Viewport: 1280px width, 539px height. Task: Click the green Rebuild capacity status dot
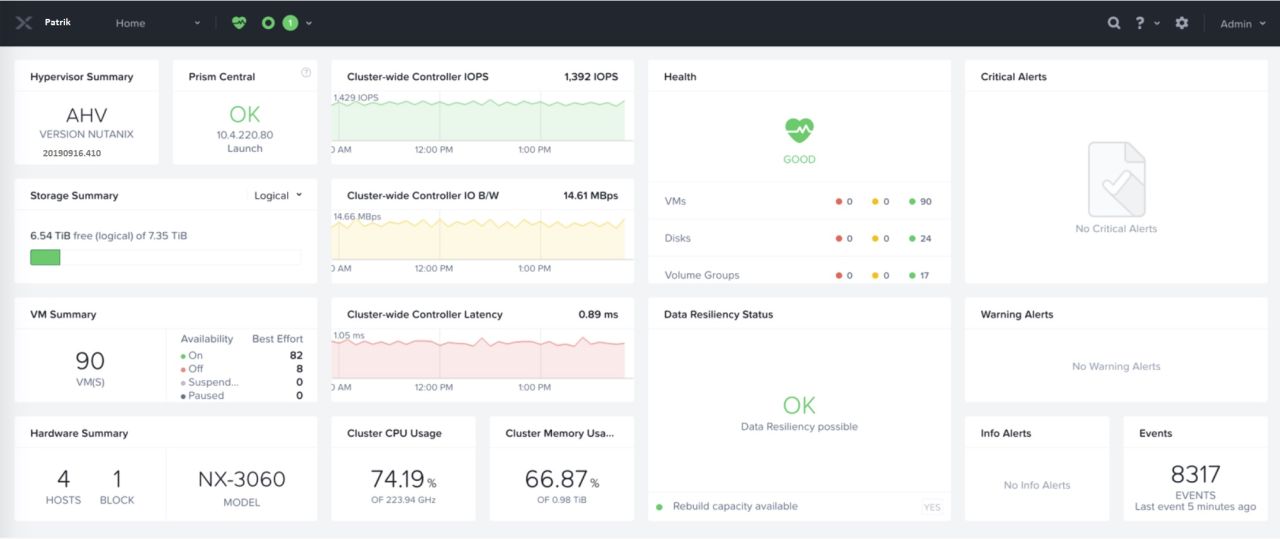click(659, 507)
